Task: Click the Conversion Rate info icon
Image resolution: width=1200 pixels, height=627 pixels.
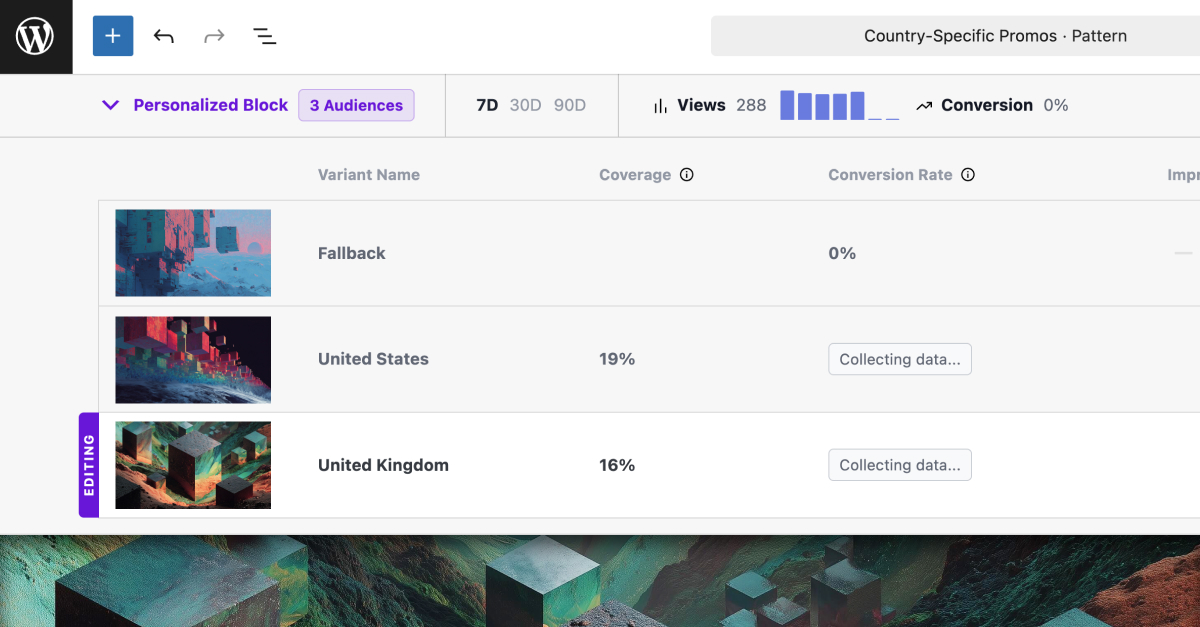Action: point(967,174)
